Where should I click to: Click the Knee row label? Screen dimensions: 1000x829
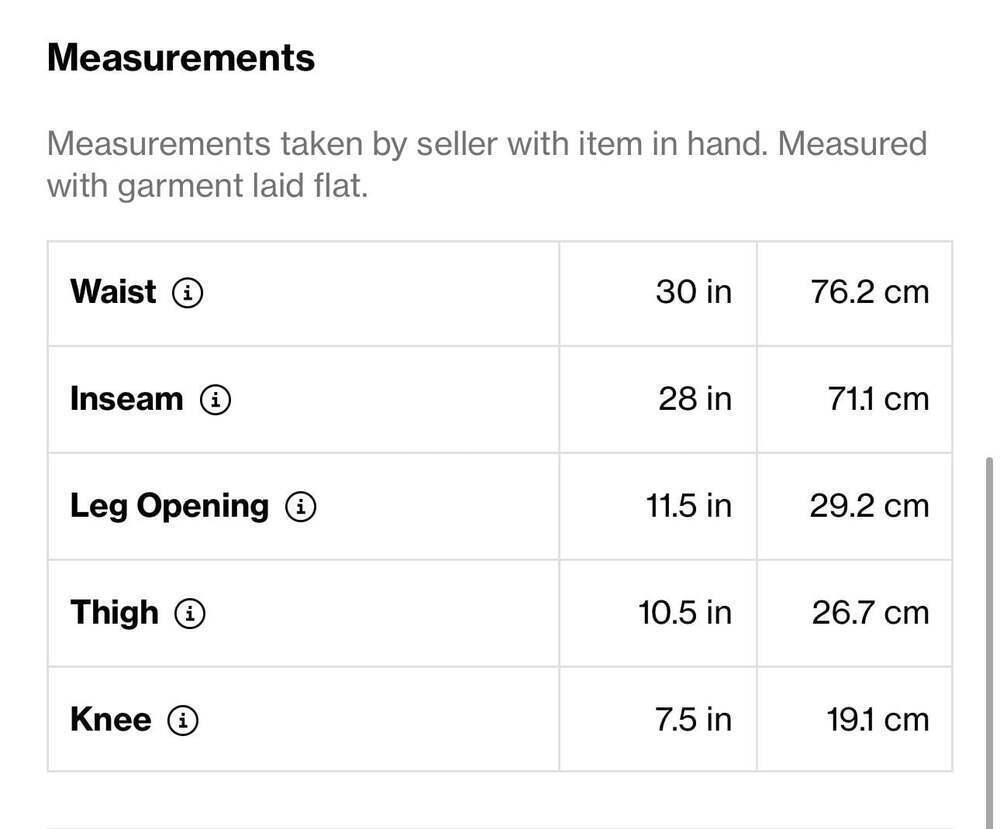[x=111, y=719]
